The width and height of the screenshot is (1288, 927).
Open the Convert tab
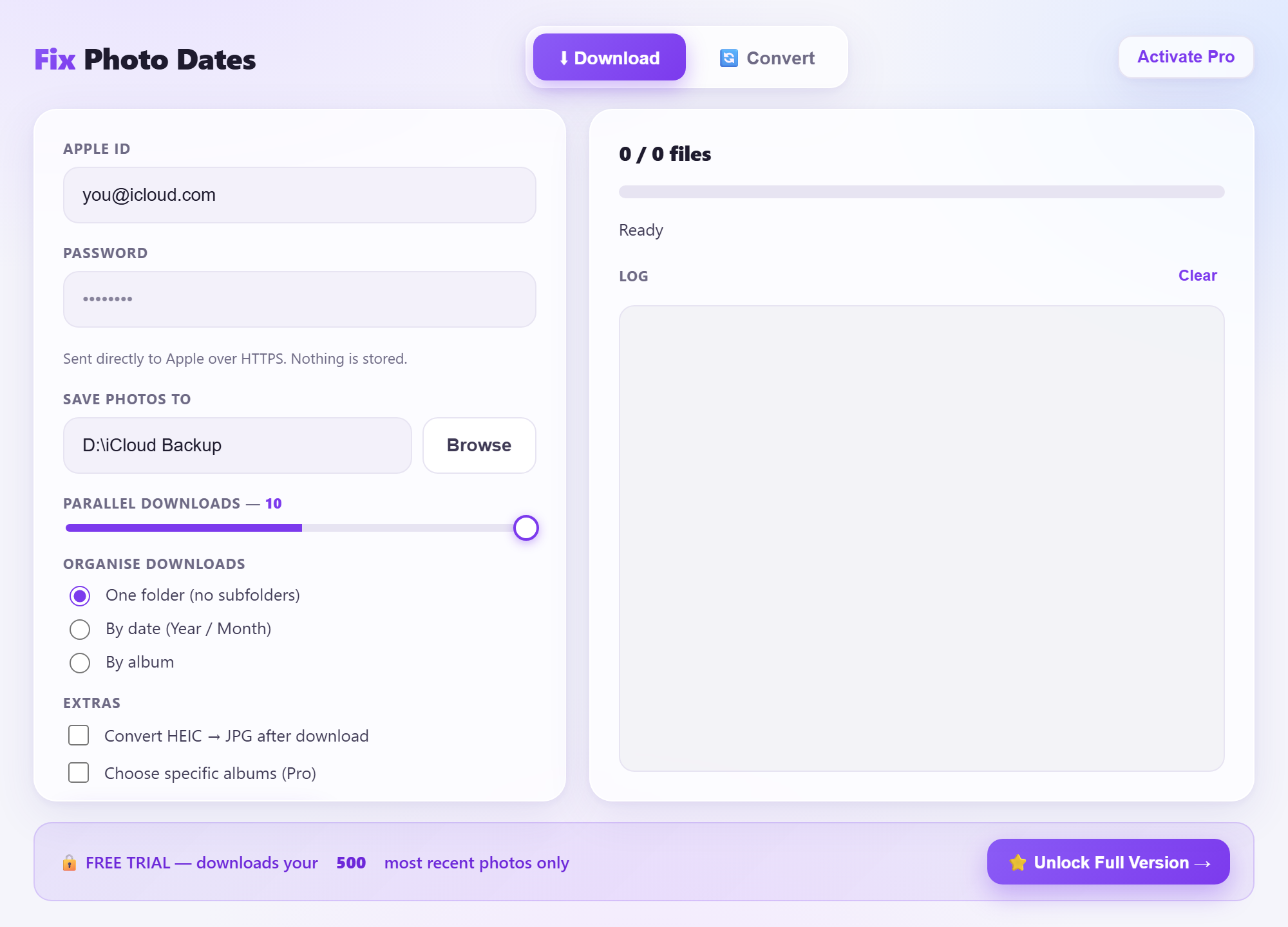[767, 57]
